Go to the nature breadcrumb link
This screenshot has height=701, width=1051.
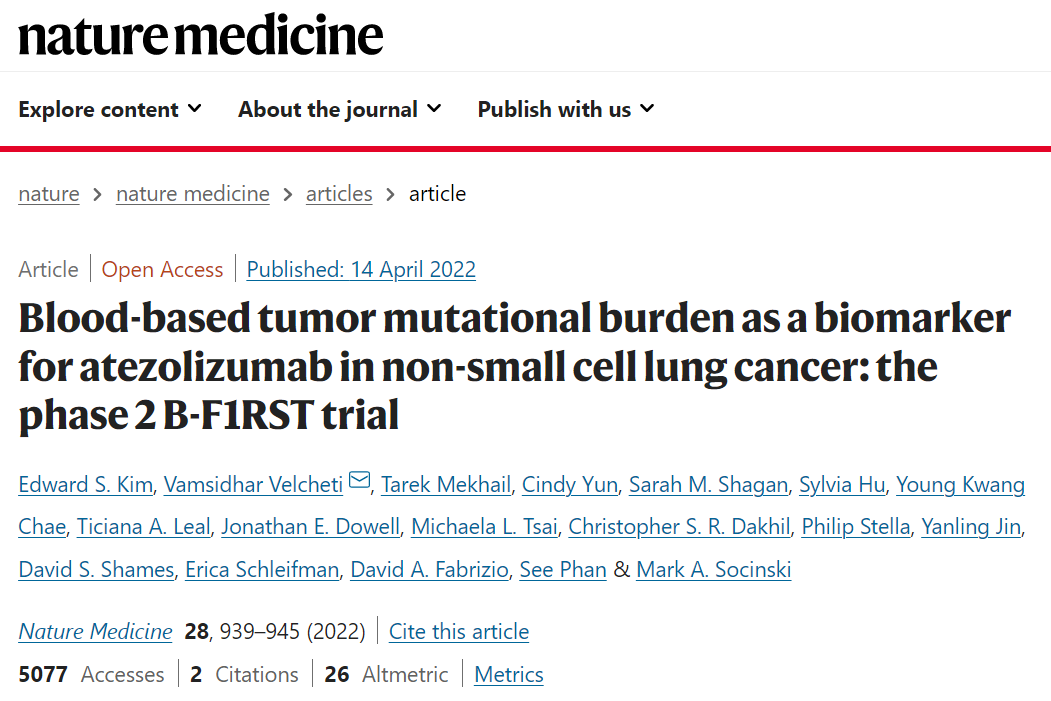pos(49,194)
